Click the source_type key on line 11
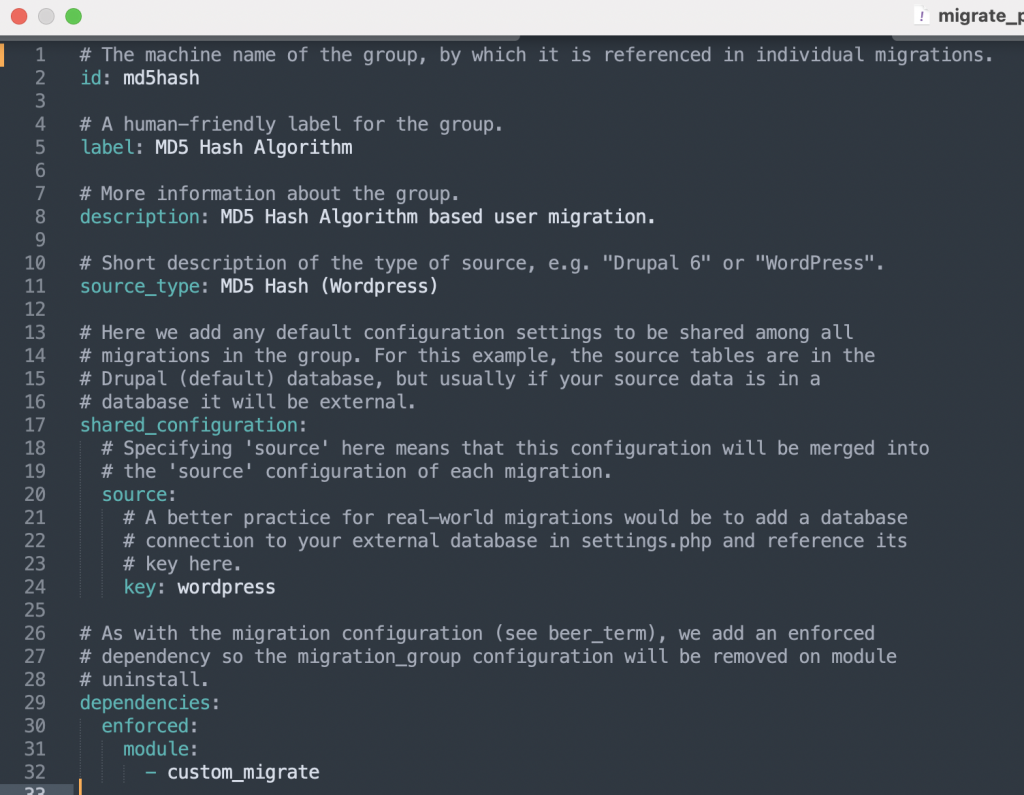1024x795 pixels. [x=139, y=286]
